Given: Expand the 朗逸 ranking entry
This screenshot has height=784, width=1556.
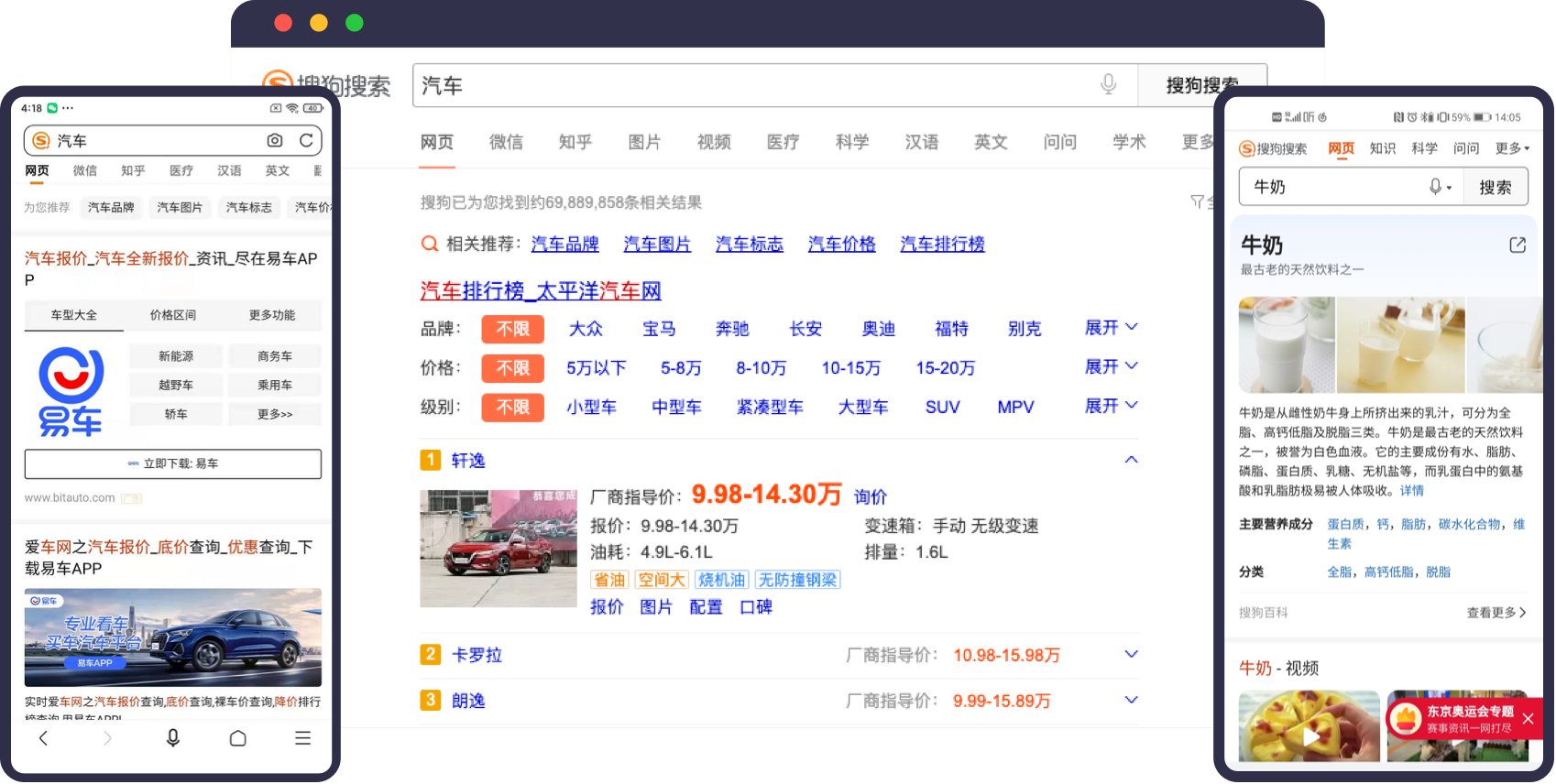Looking at the screenshot, I should pyautogui.click(x=1131, y=700).
